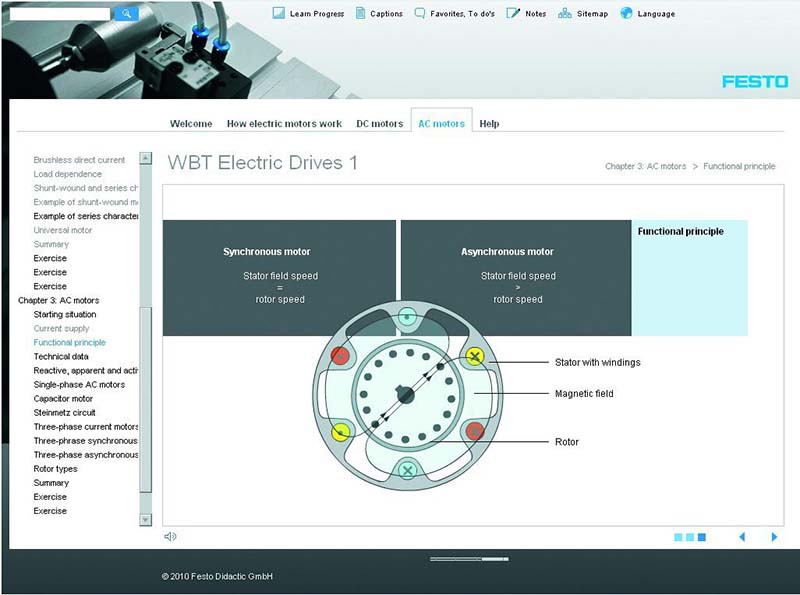The image size is (800, 595).
Task: Select Functional principle in the sidebar
Action: [69, 342]
